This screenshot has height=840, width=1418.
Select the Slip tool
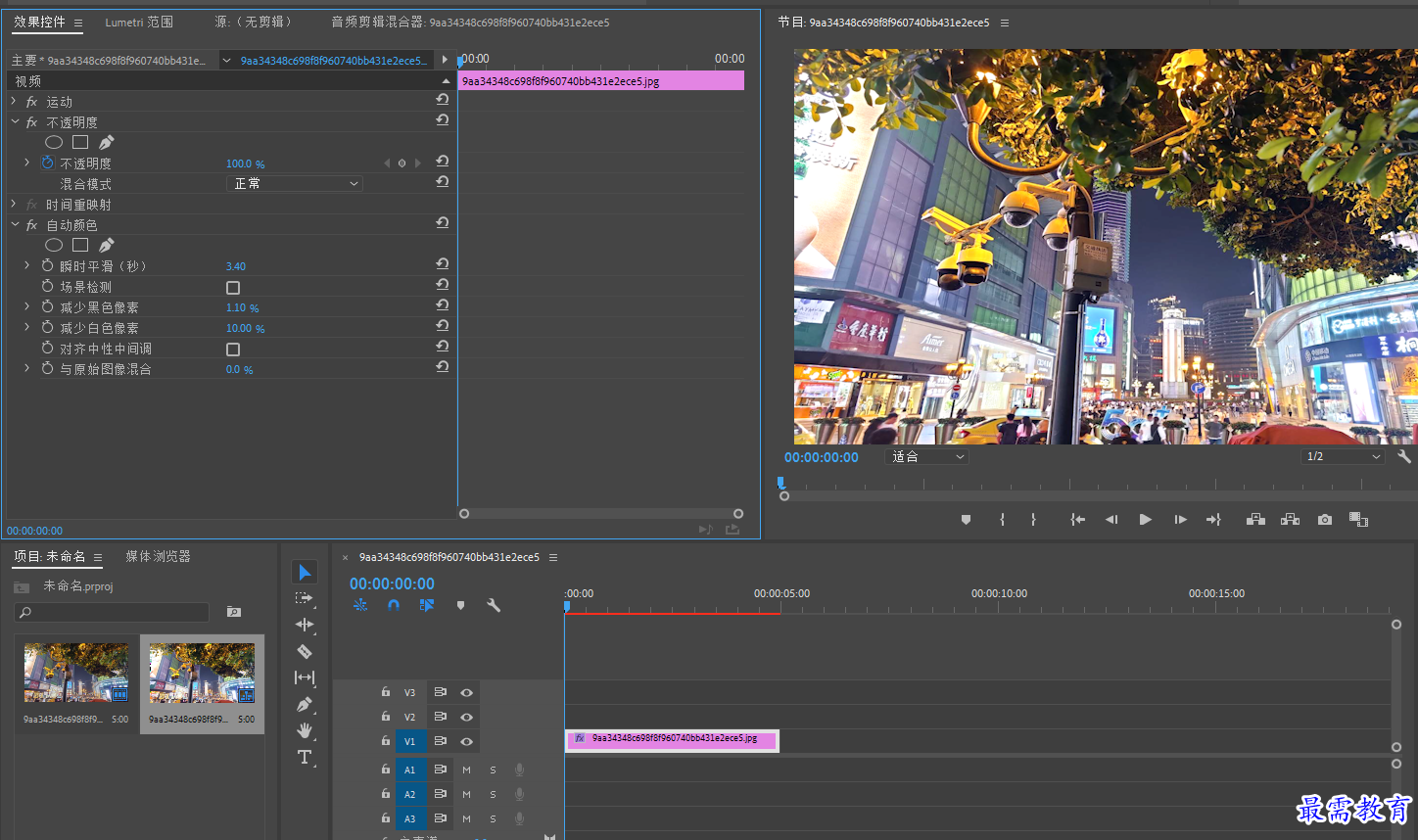[x=305, y=677]
